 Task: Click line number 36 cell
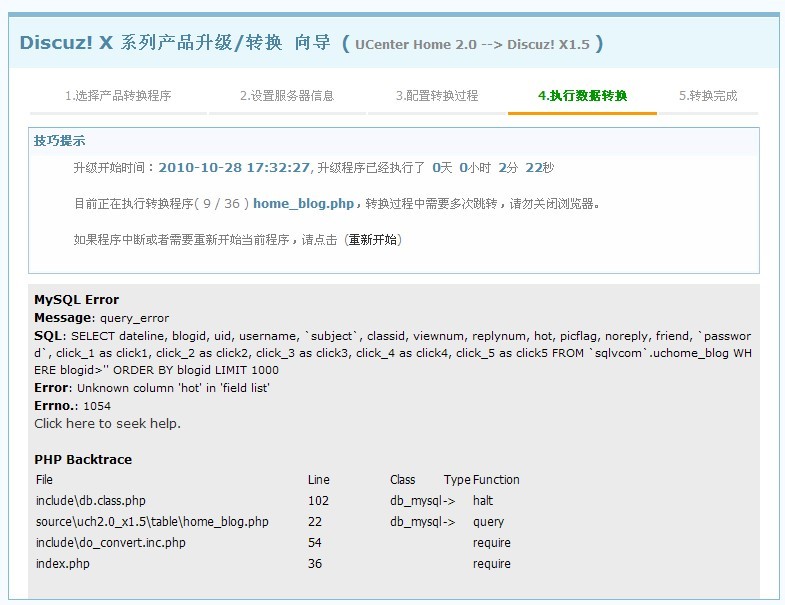point(314,564)
